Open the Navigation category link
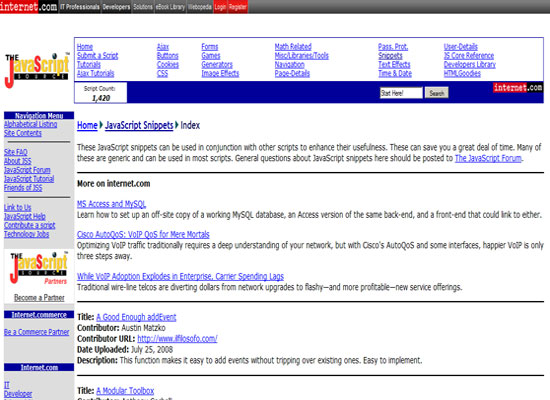Screen dimensions: 550x400 click(x=289, y=65)
